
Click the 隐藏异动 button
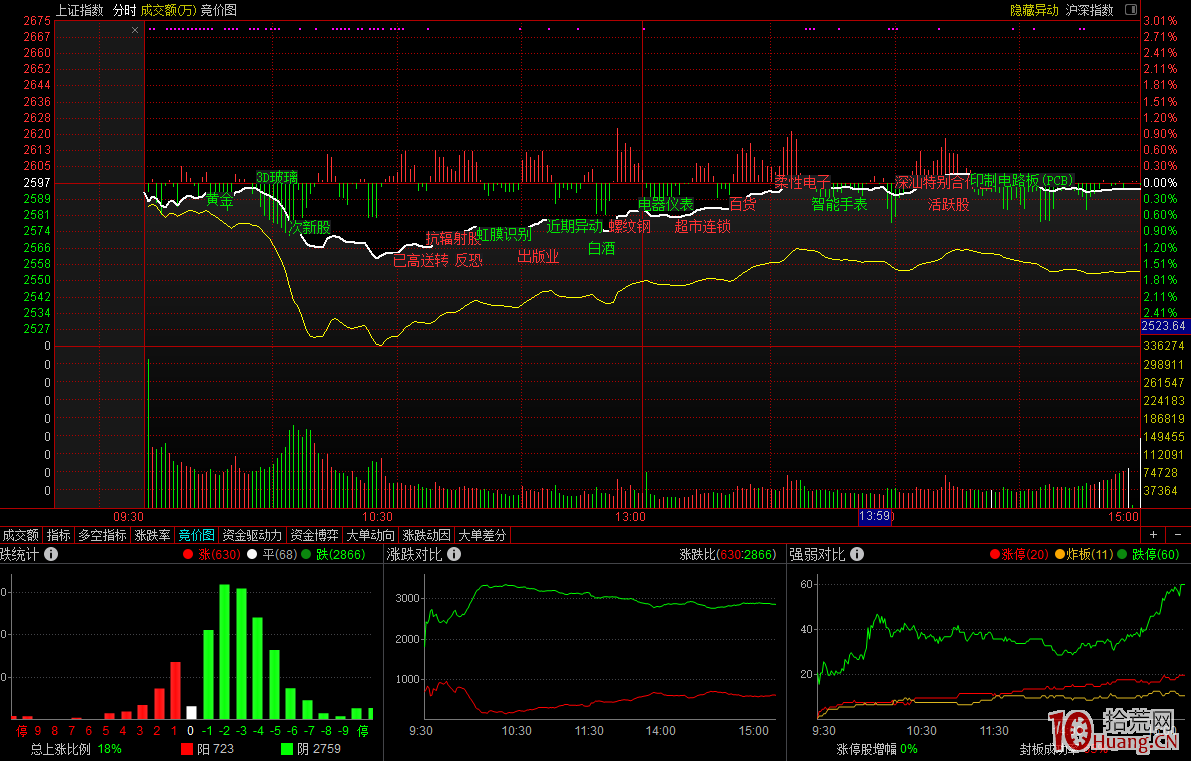coord(1033,10)
